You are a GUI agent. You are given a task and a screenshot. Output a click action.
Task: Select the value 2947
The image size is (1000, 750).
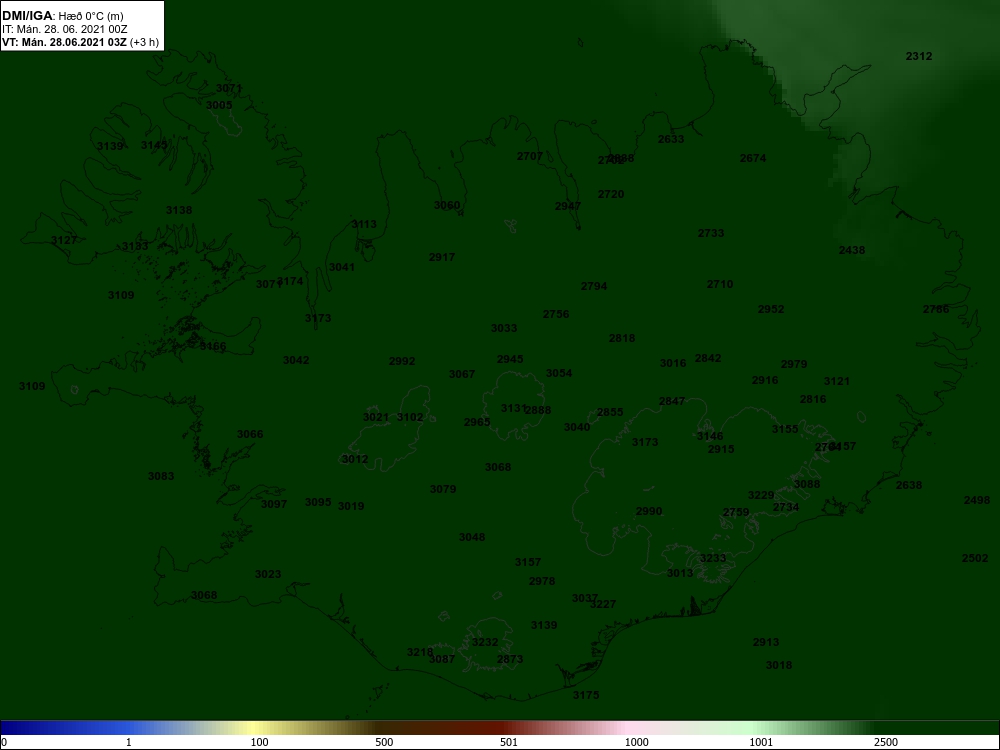568,206
